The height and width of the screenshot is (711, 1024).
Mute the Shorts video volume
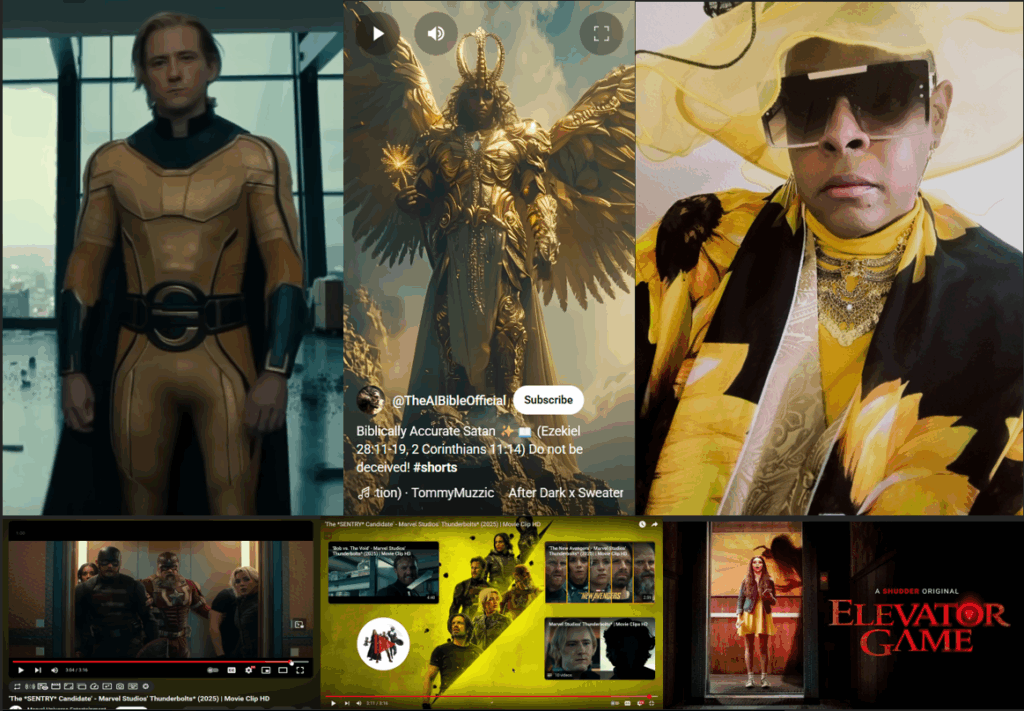coord(436,33)
